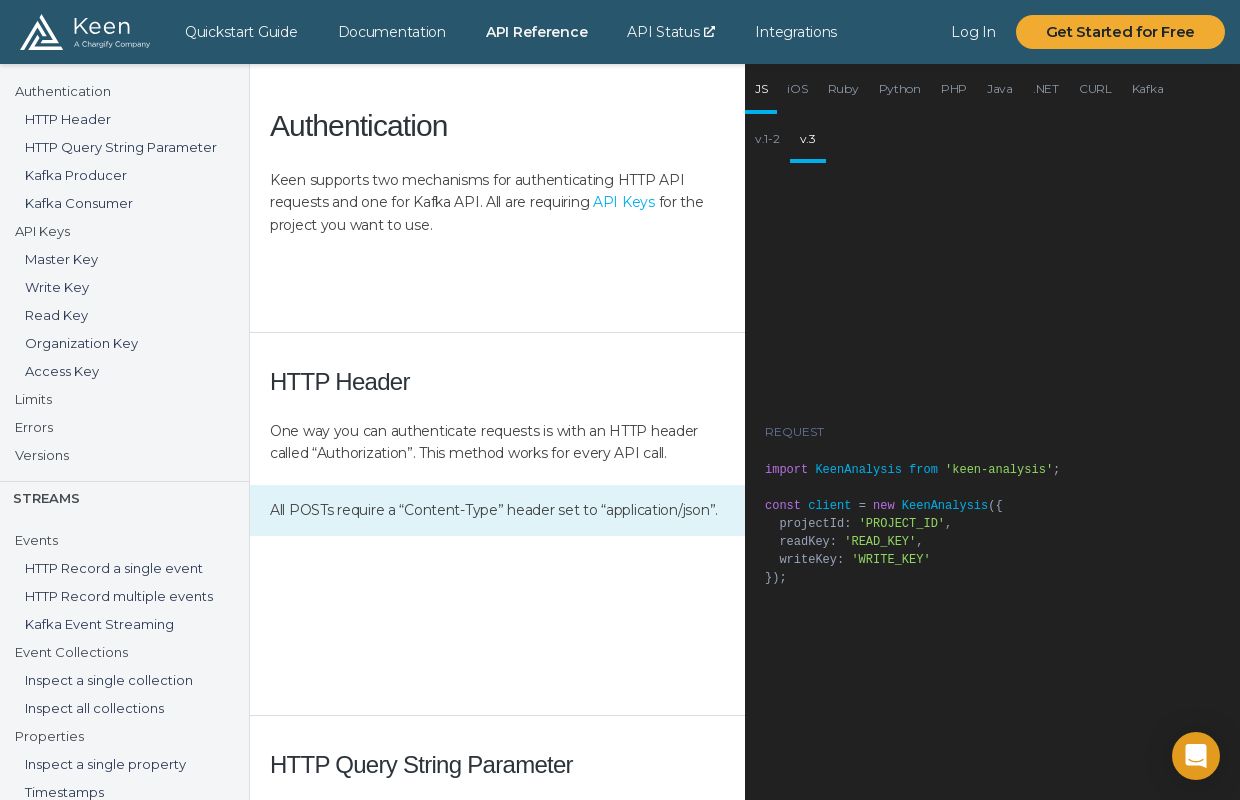Open Properties in the sidebar

(x=50, y=736)
